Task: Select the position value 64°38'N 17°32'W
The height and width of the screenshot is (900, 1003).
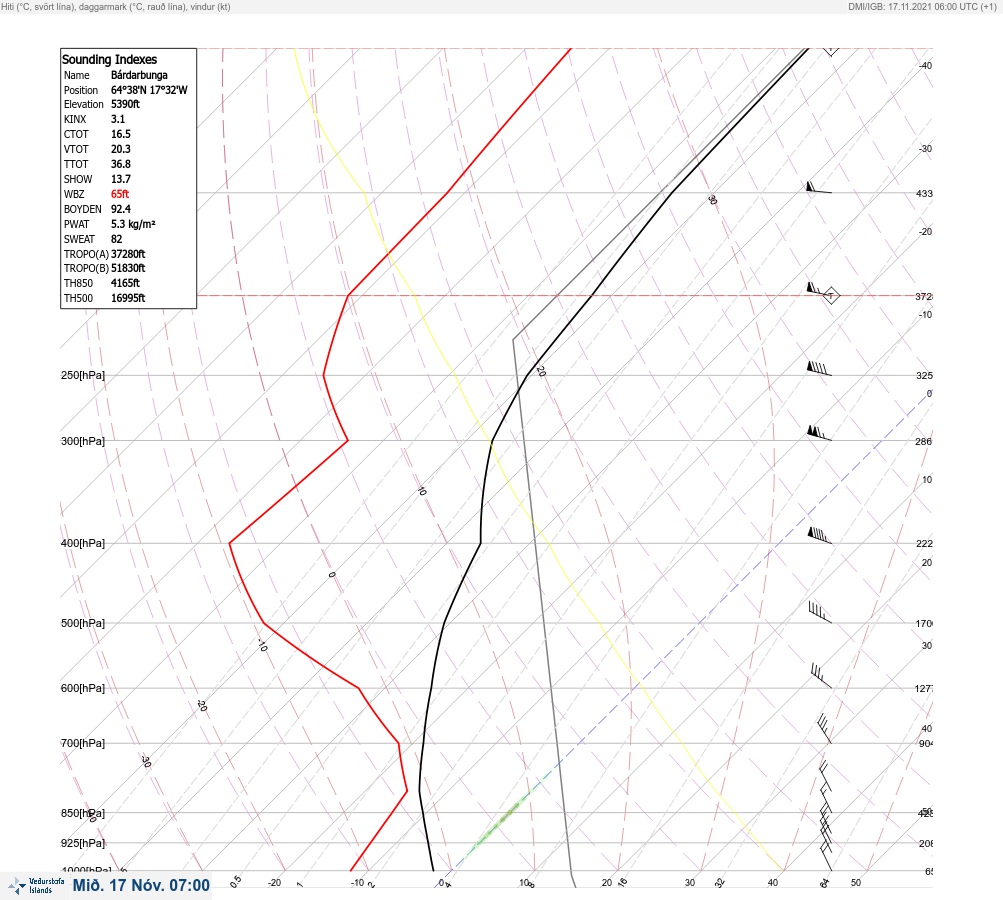Action: (149, 90)
